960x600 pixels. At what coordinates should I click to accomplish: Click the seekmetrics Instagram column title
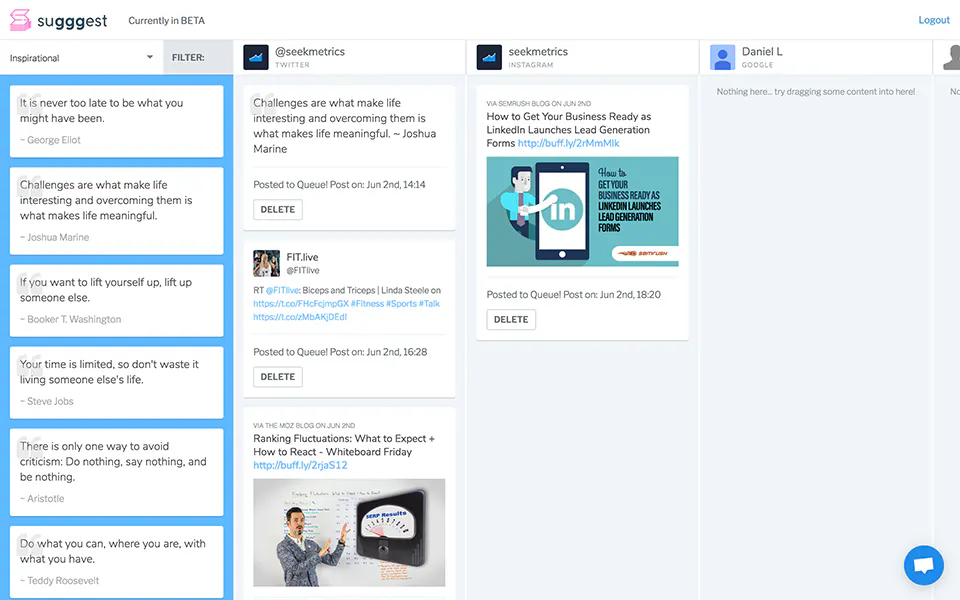pyautogui.click(x=538, y=51)
